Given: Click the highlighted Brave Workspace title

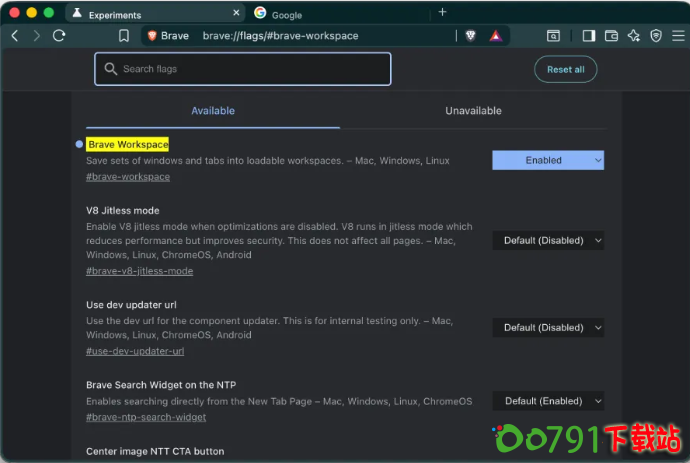Looking at the screenshot, I should (x=128, y=144).
